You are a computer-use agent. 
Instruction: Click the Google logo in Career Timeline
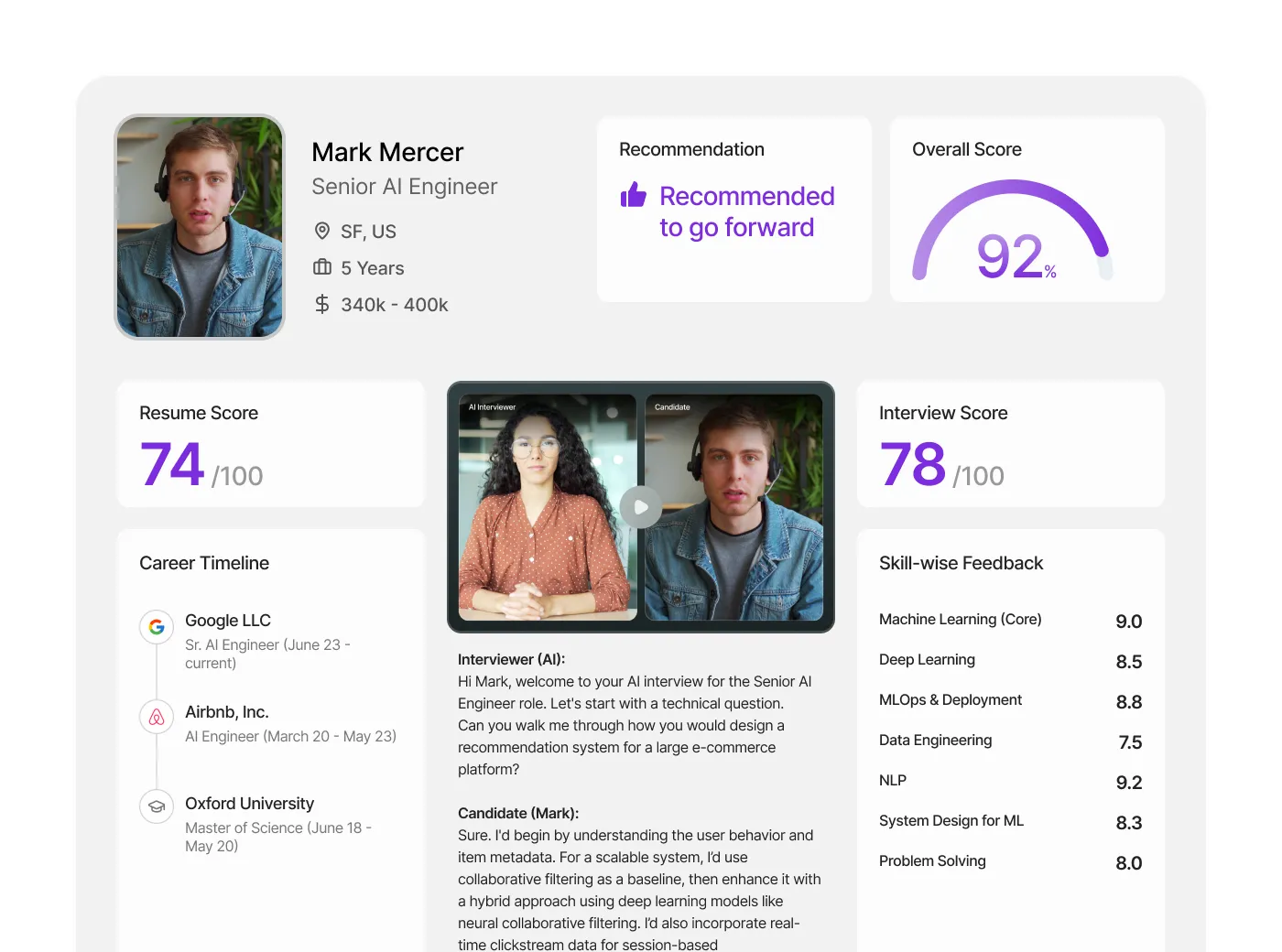coord(157,627)
